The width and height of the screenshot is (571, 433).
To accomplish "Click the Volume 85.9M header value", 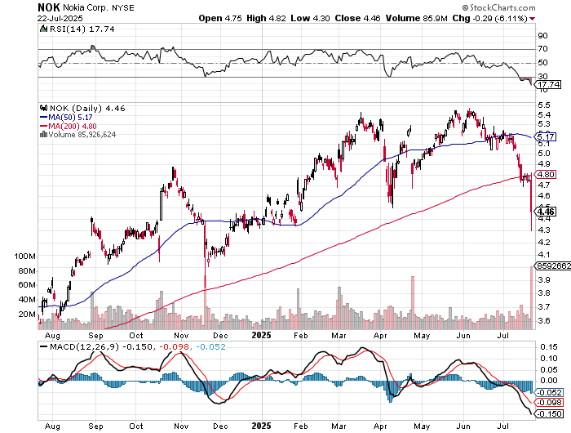I will click(x=416, y=18).
